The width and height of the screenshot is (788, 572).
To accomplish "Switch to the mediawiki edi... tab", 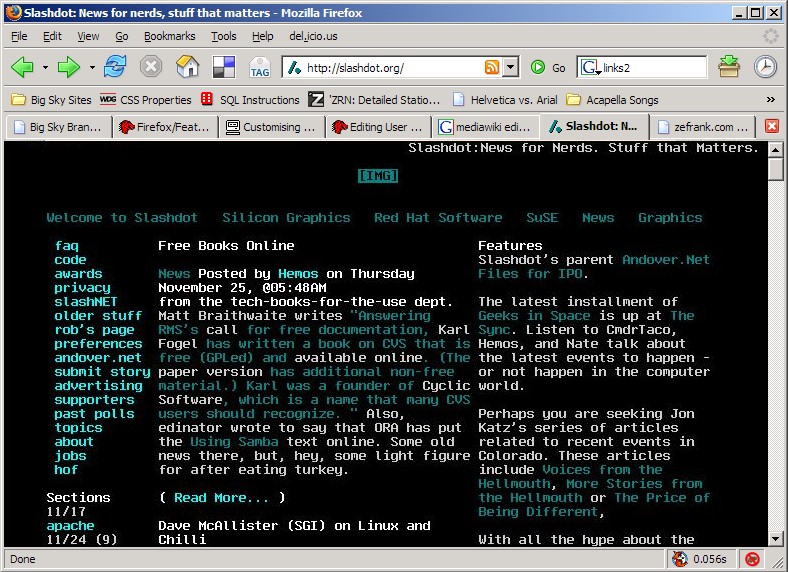I will coord(484,127).
